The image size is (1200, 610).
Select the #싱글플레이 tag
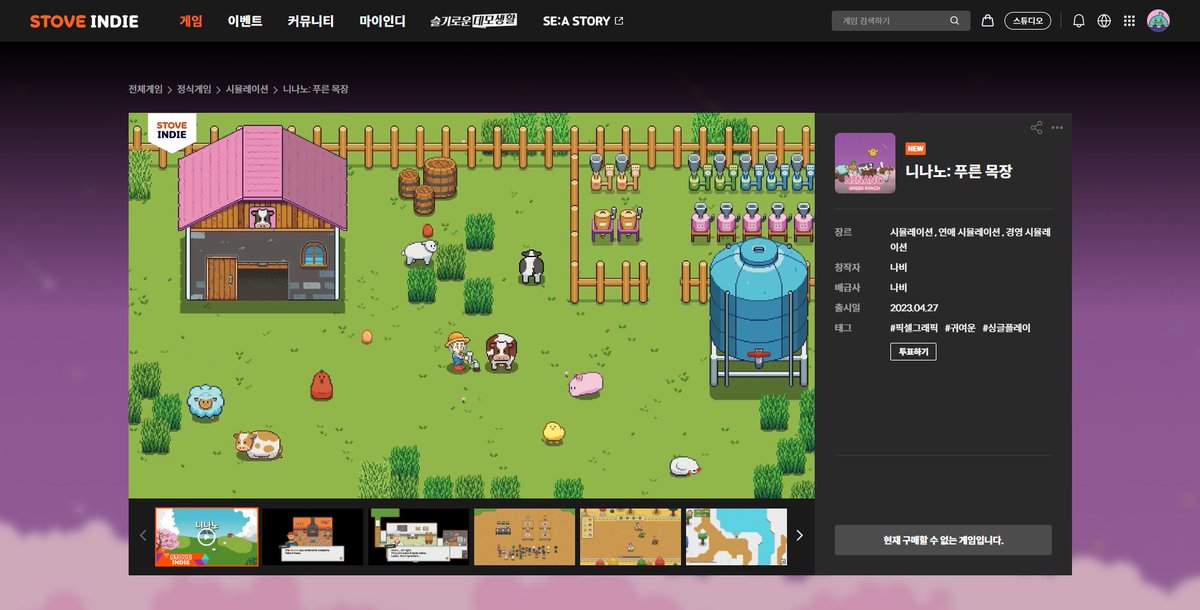coord(1007,327)
